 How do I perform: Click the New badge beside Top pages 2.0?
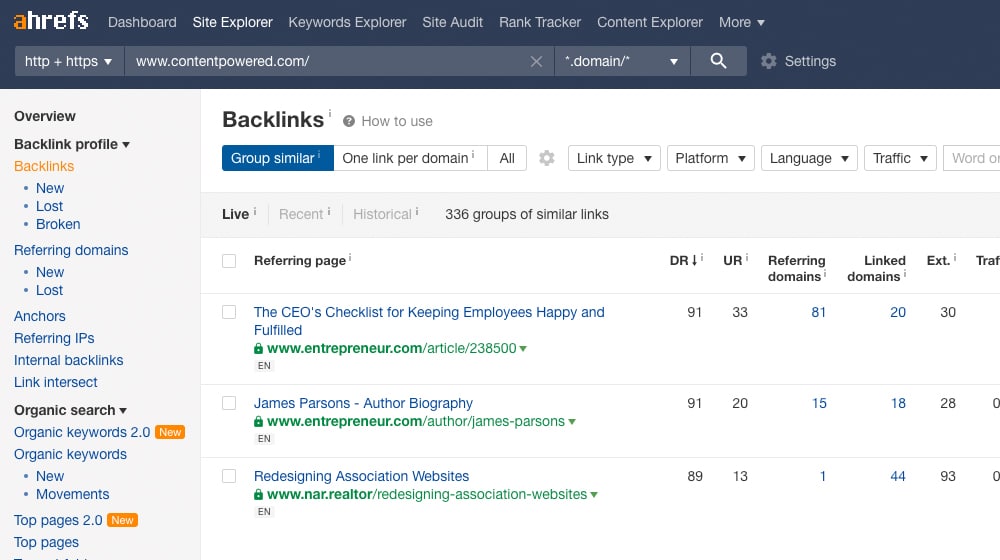coord(122,520)
